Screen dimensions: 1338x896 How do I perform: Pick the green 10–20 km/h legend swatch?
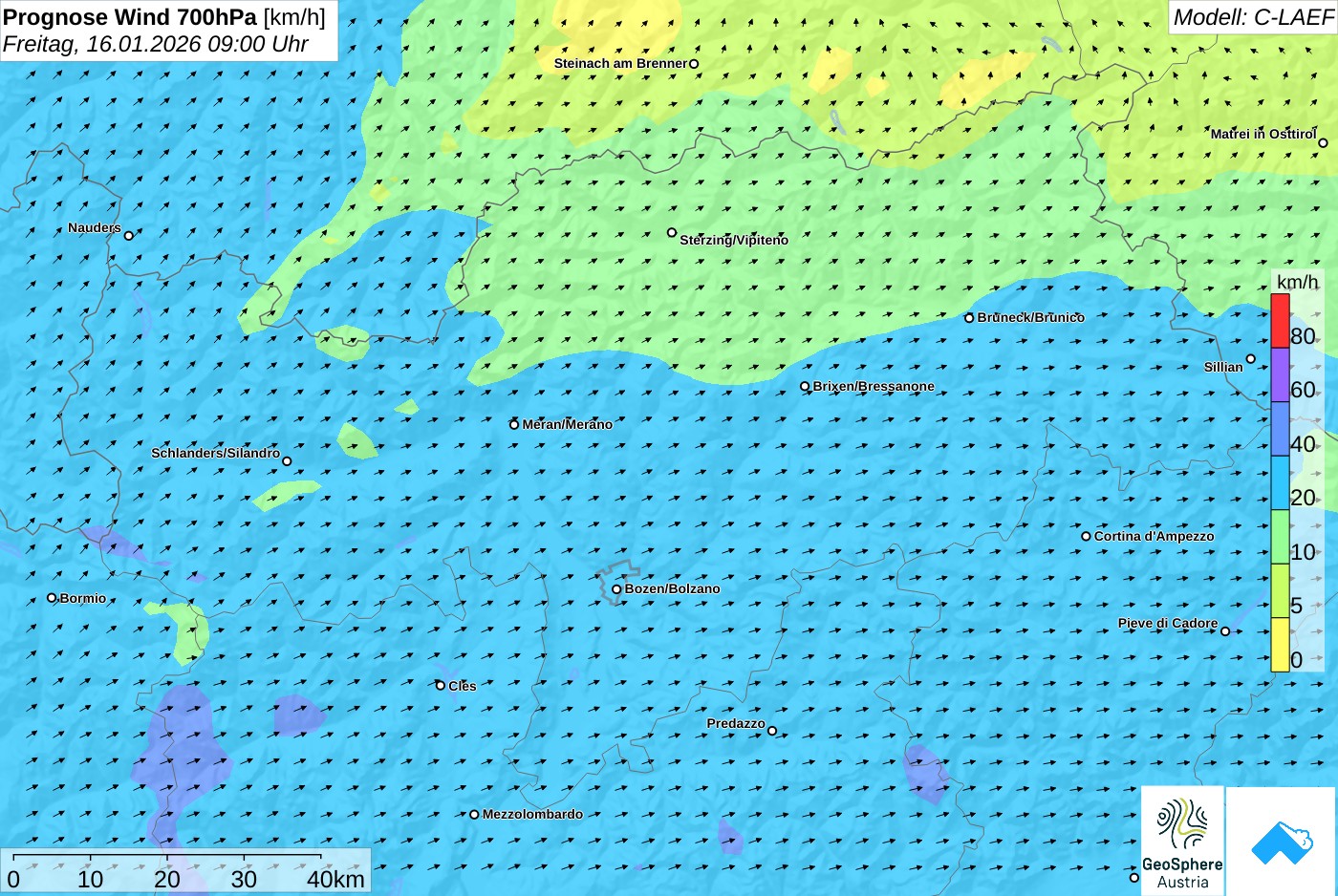1280,537
